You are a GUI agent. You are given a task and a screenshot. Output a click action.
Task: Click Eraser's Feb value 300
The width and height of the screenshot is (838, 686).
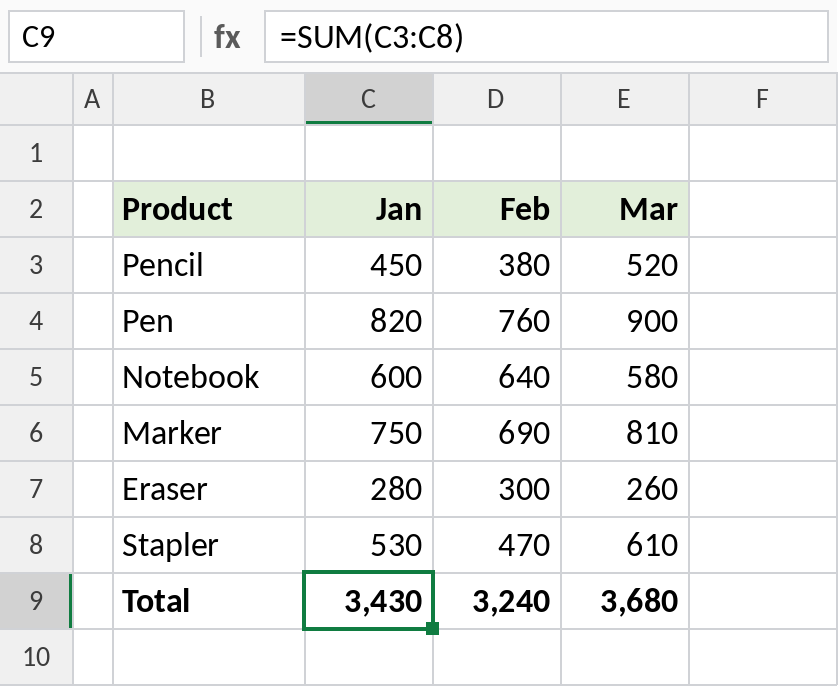tap(497, 489)
